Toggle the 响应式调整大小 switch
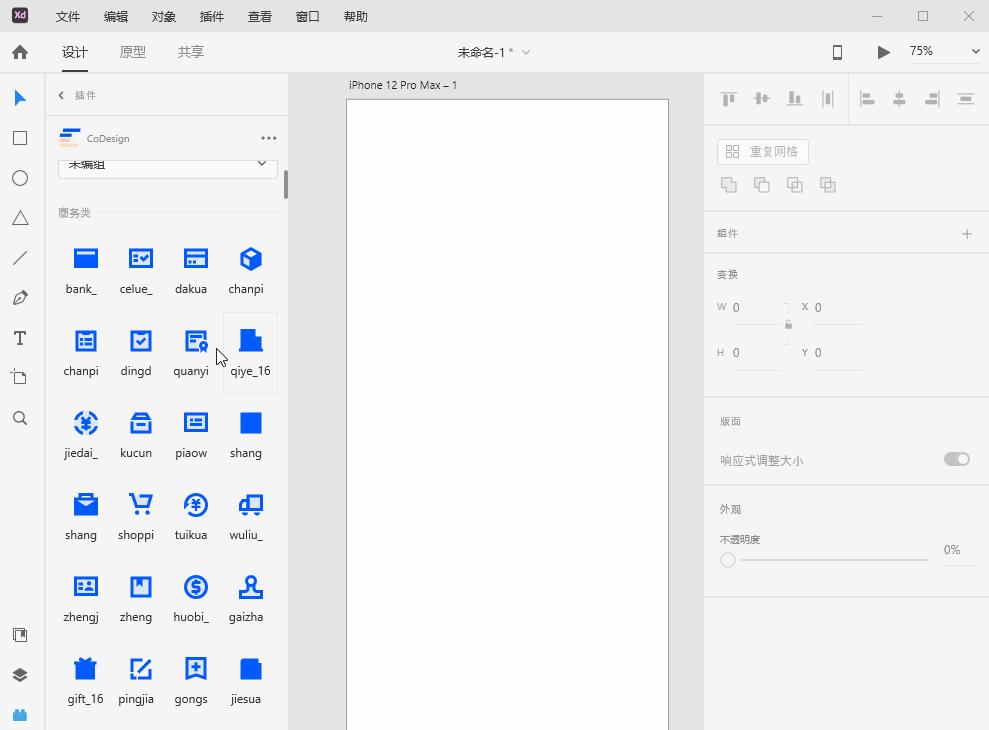 click(x=956, y=459)
